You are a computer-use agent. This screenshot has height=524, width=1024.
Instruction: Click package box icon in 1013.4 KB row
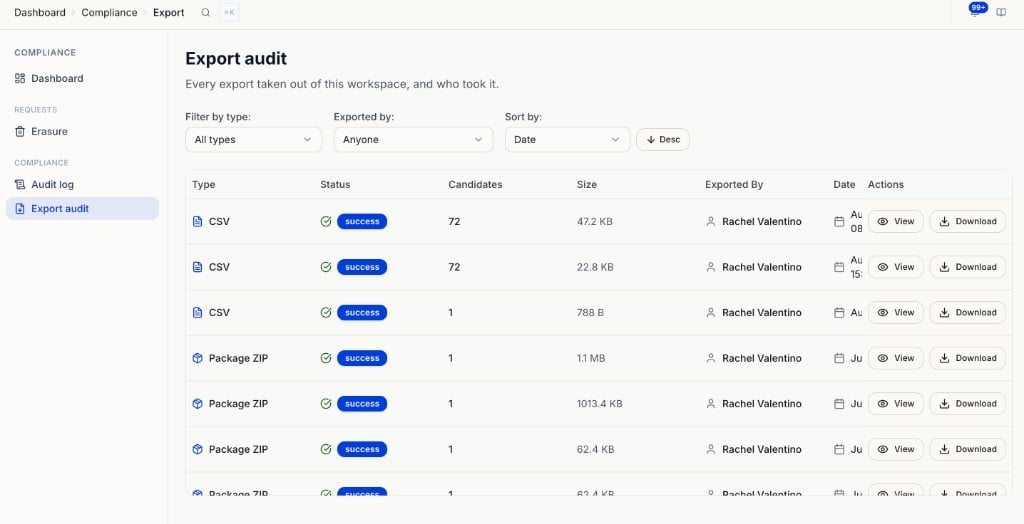197,404
